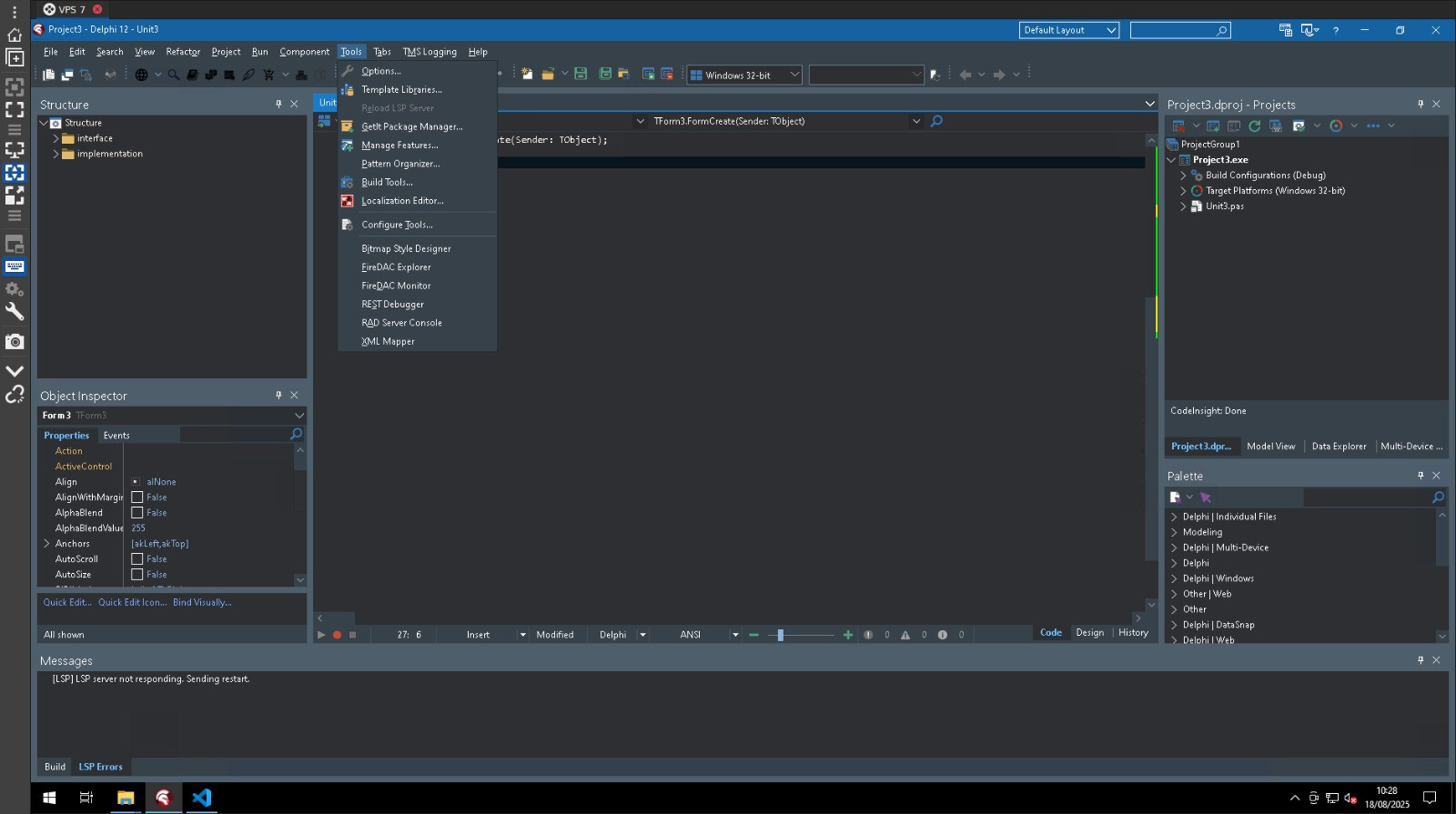The height and width of the screenshot is (814, 1456).
Task: Click the green plus zoom-in icon
Action: click(848, 635)
